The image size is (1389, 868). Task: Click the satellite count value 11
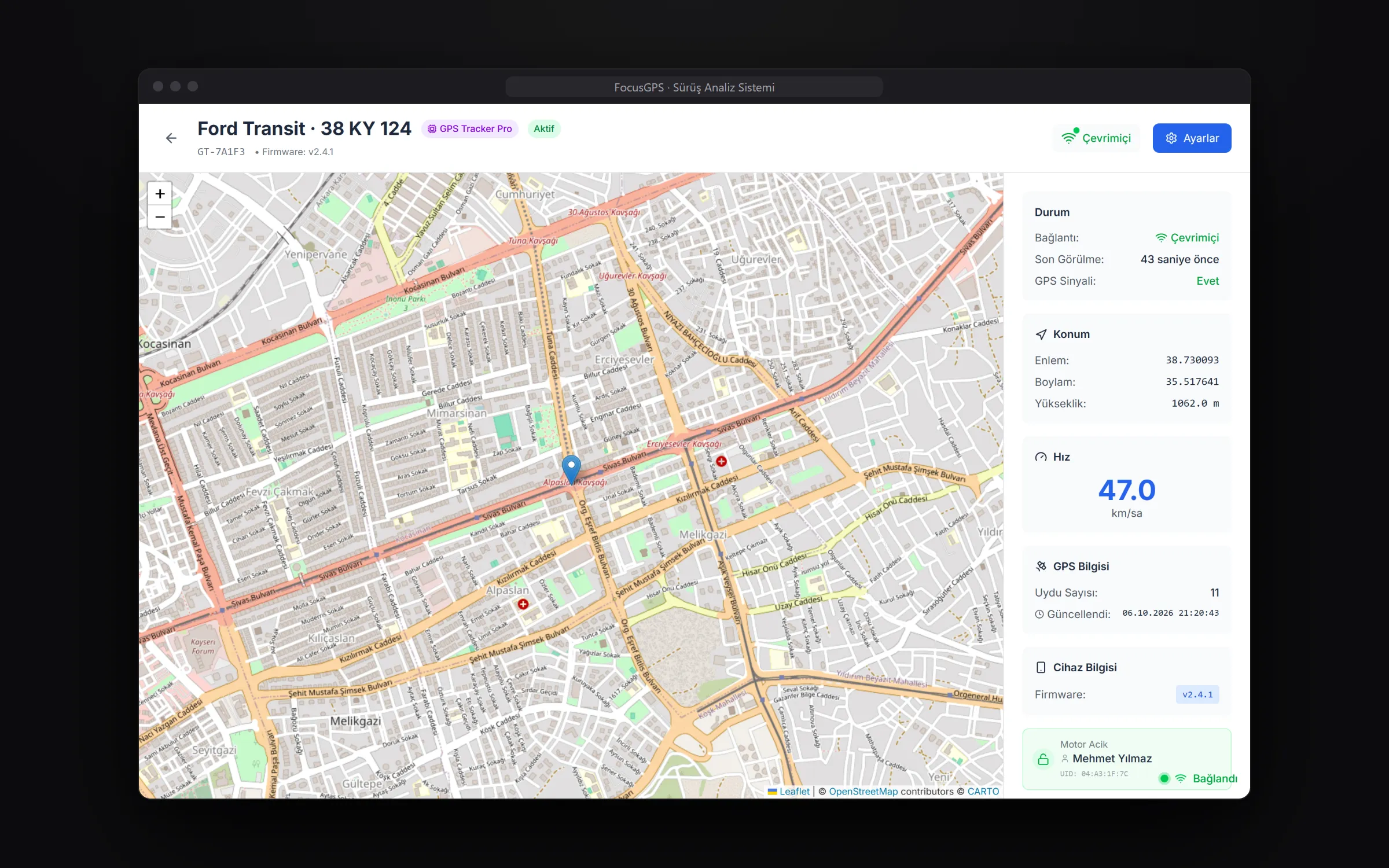click(x=1214, y=593)
